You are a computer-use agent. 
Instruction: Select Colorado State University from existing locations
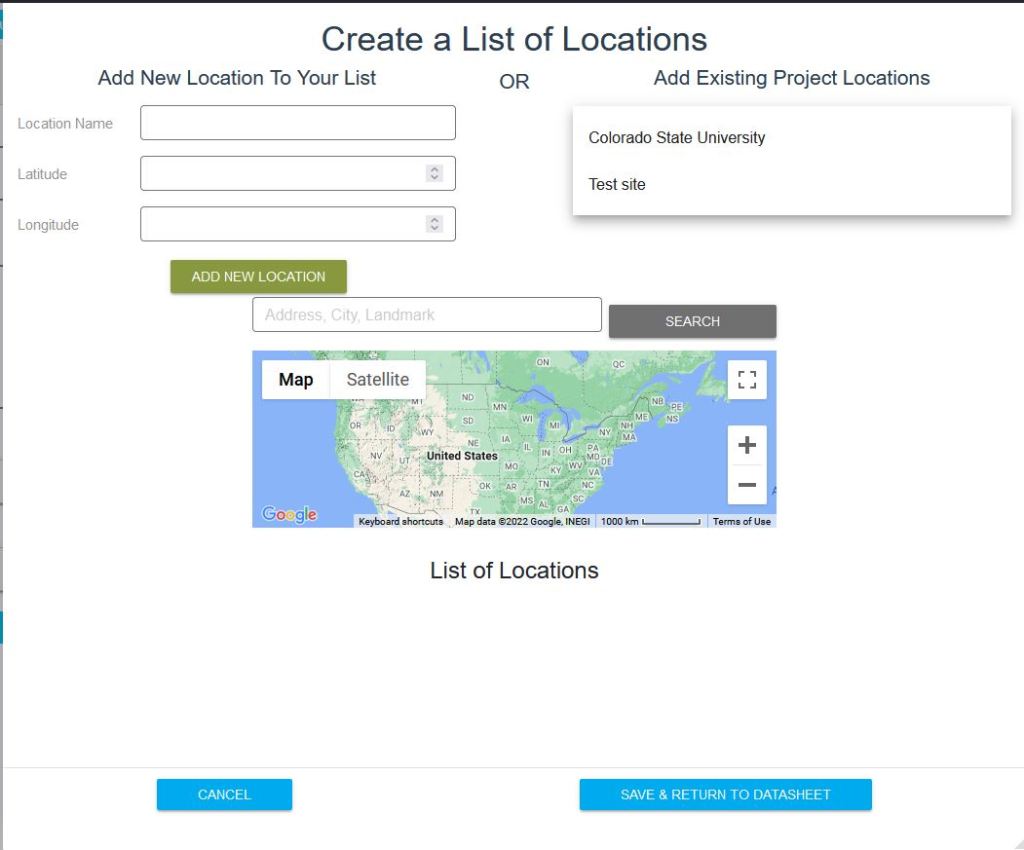point(676,138)
